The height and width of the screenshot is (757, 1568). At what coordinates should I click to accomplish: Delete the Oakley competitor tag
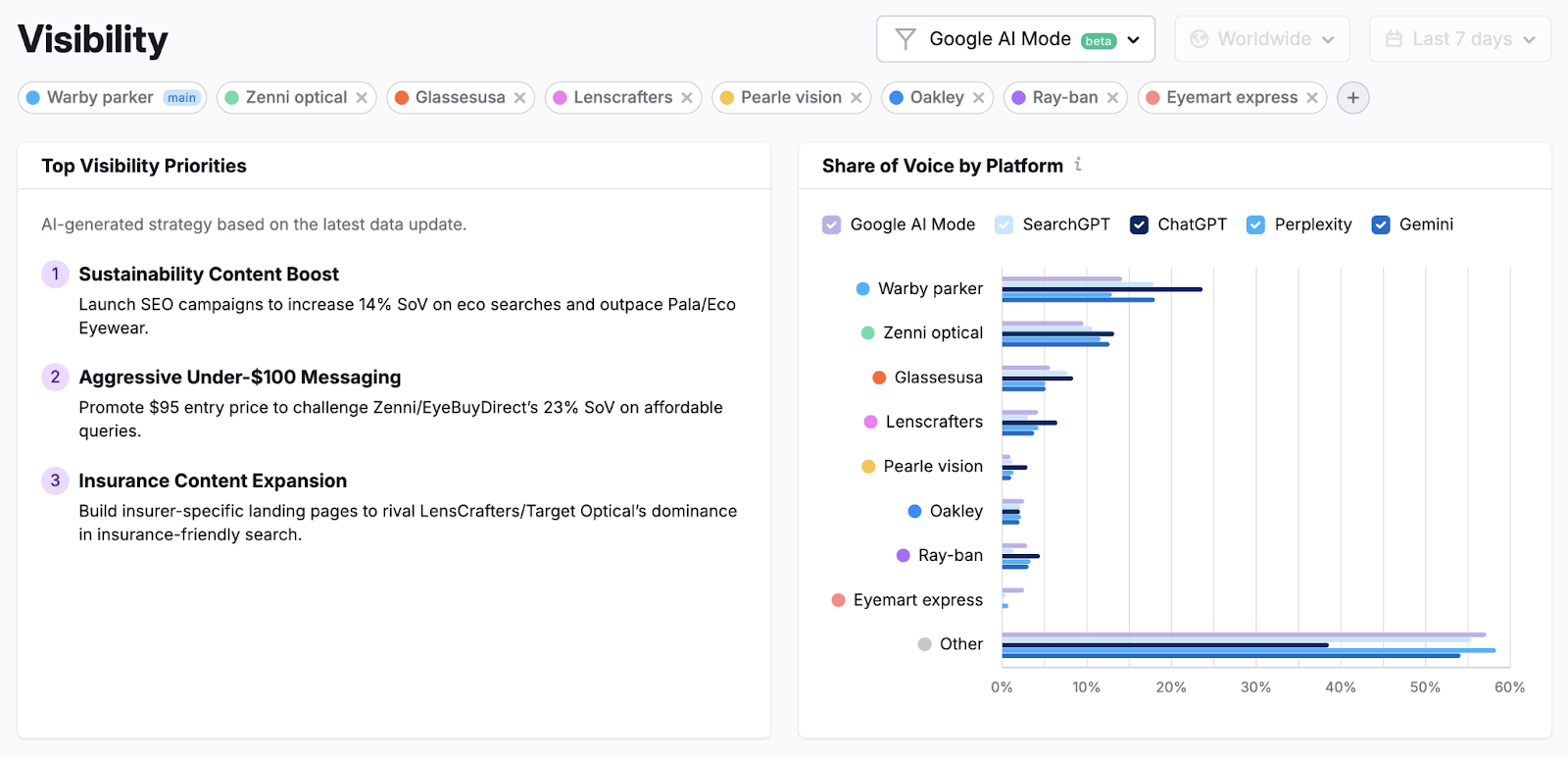coord(978,98)
